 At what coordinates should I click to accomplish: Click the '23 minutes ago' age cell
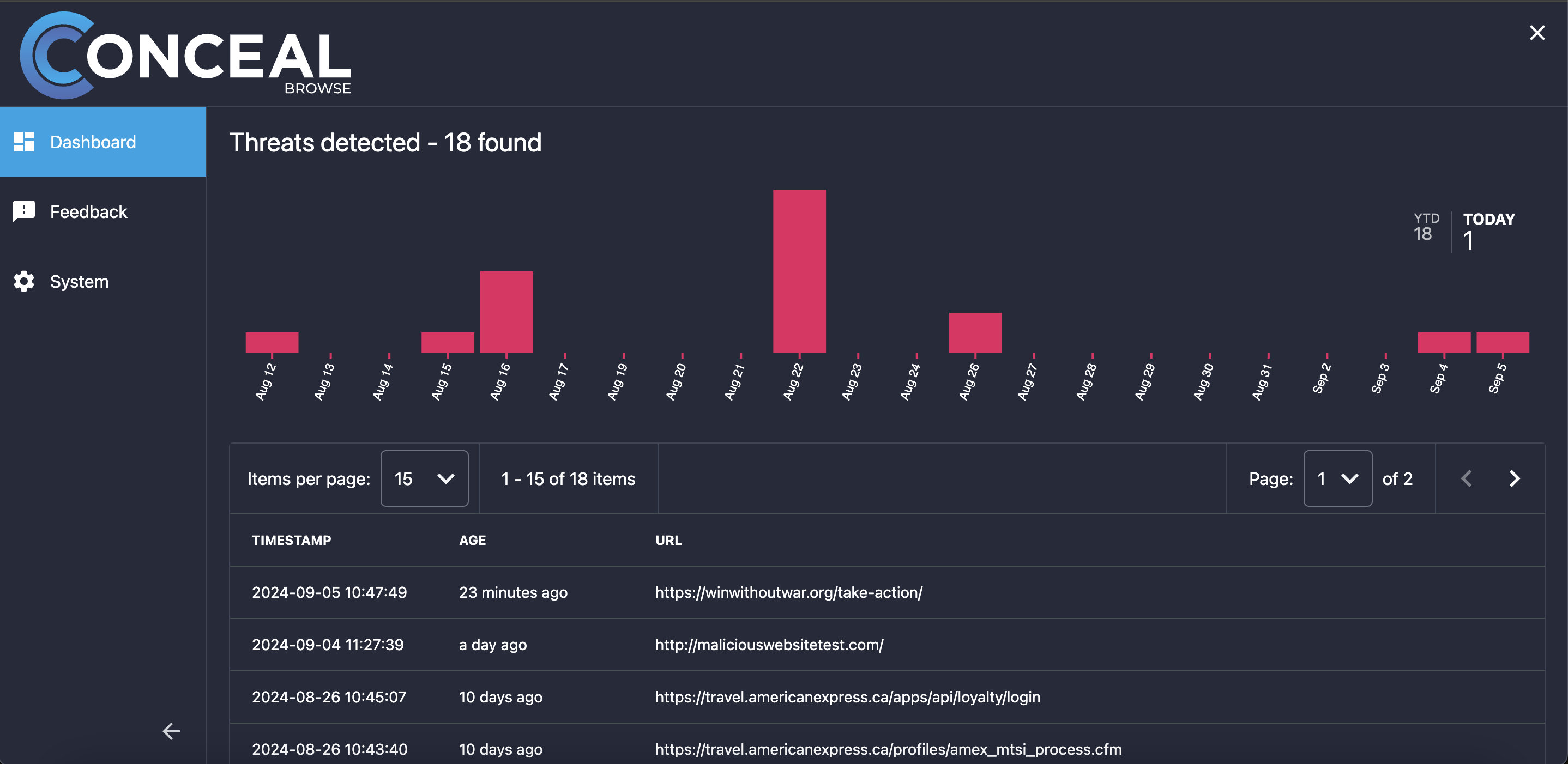(x=513, y=592)
